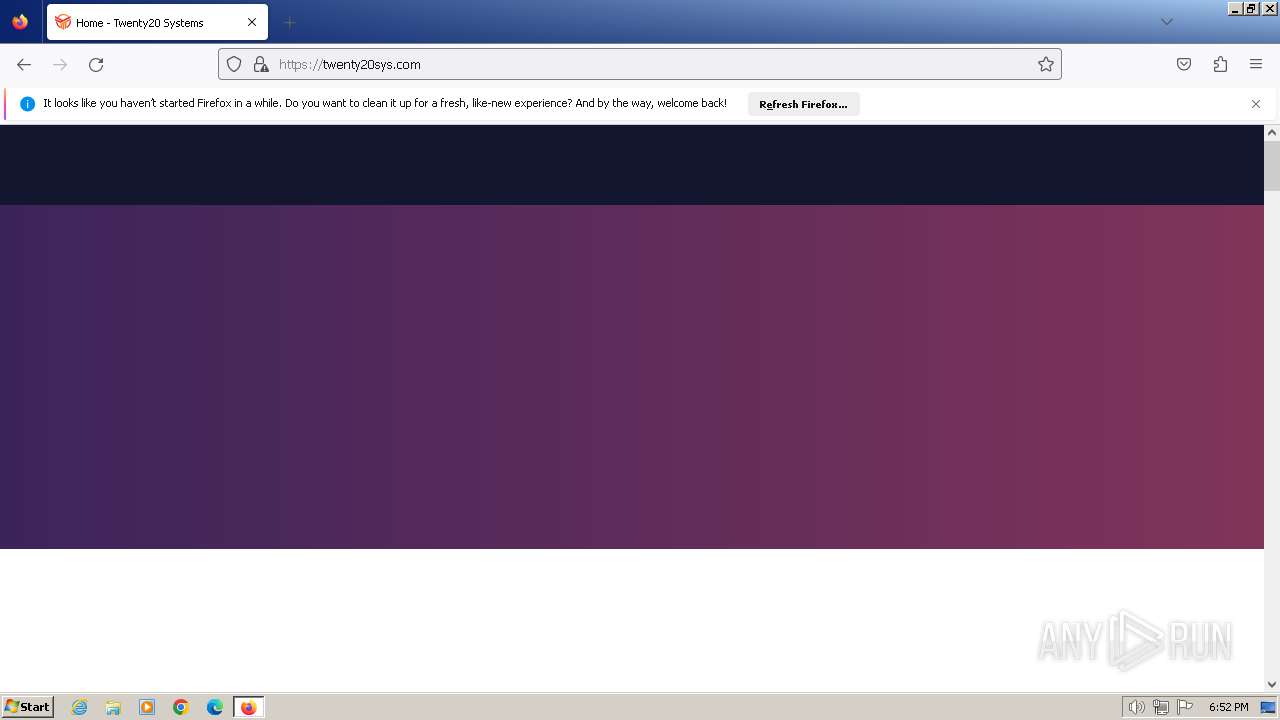Dismiss the Firefox refresh notification bar

(1256, 104)
